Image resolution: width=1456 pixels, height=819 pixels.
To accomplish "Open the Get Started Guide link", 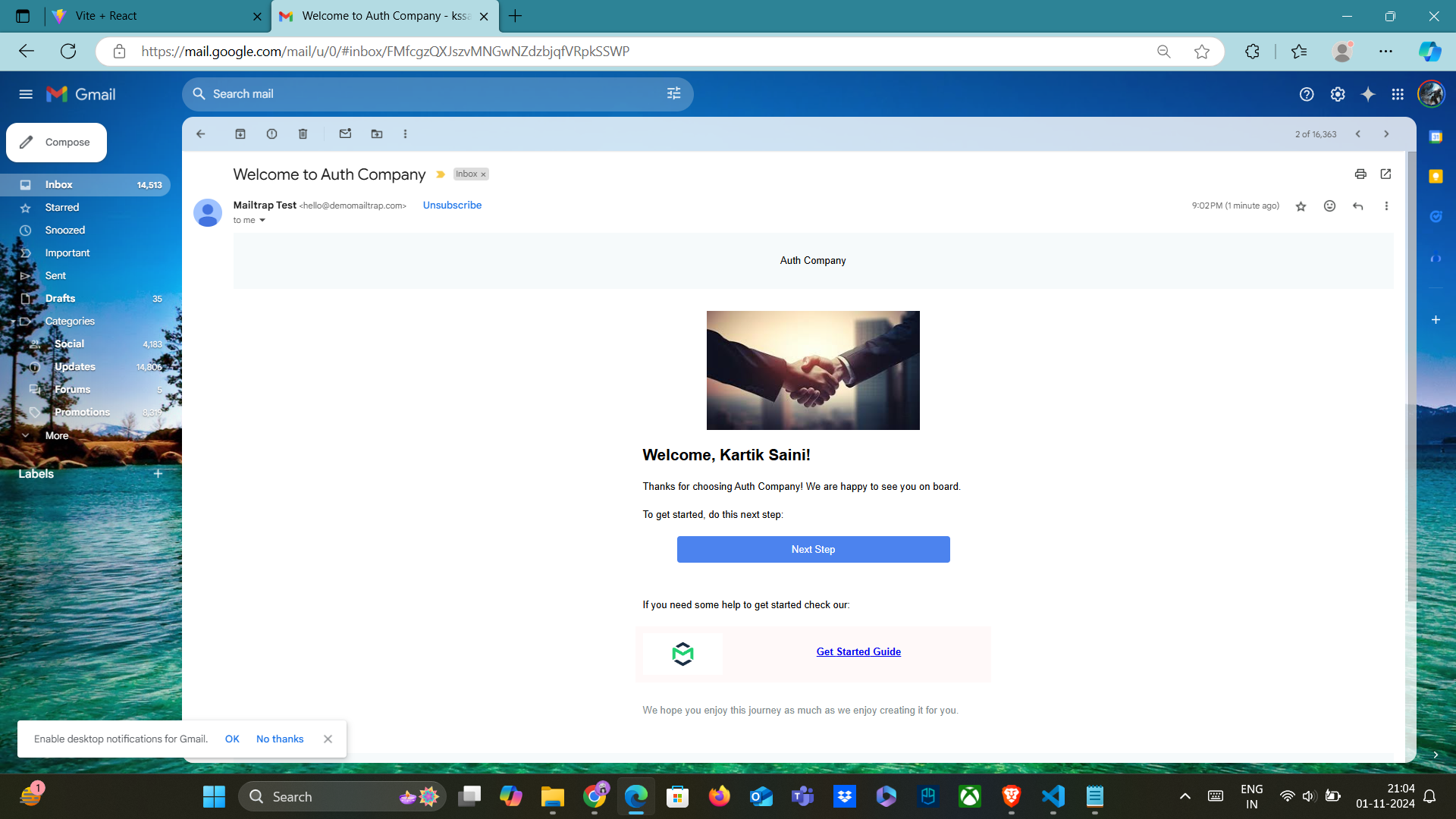I will (x=858, y=652).
